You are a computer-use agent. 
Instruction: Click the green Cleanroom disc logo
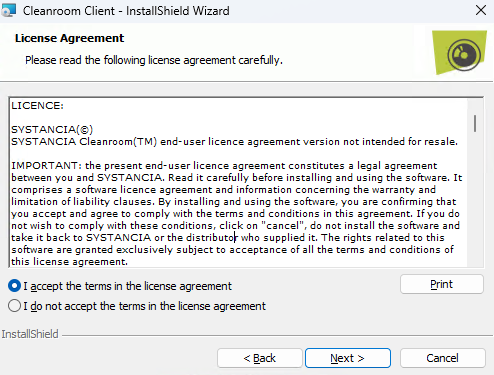(x=459, y=53)
